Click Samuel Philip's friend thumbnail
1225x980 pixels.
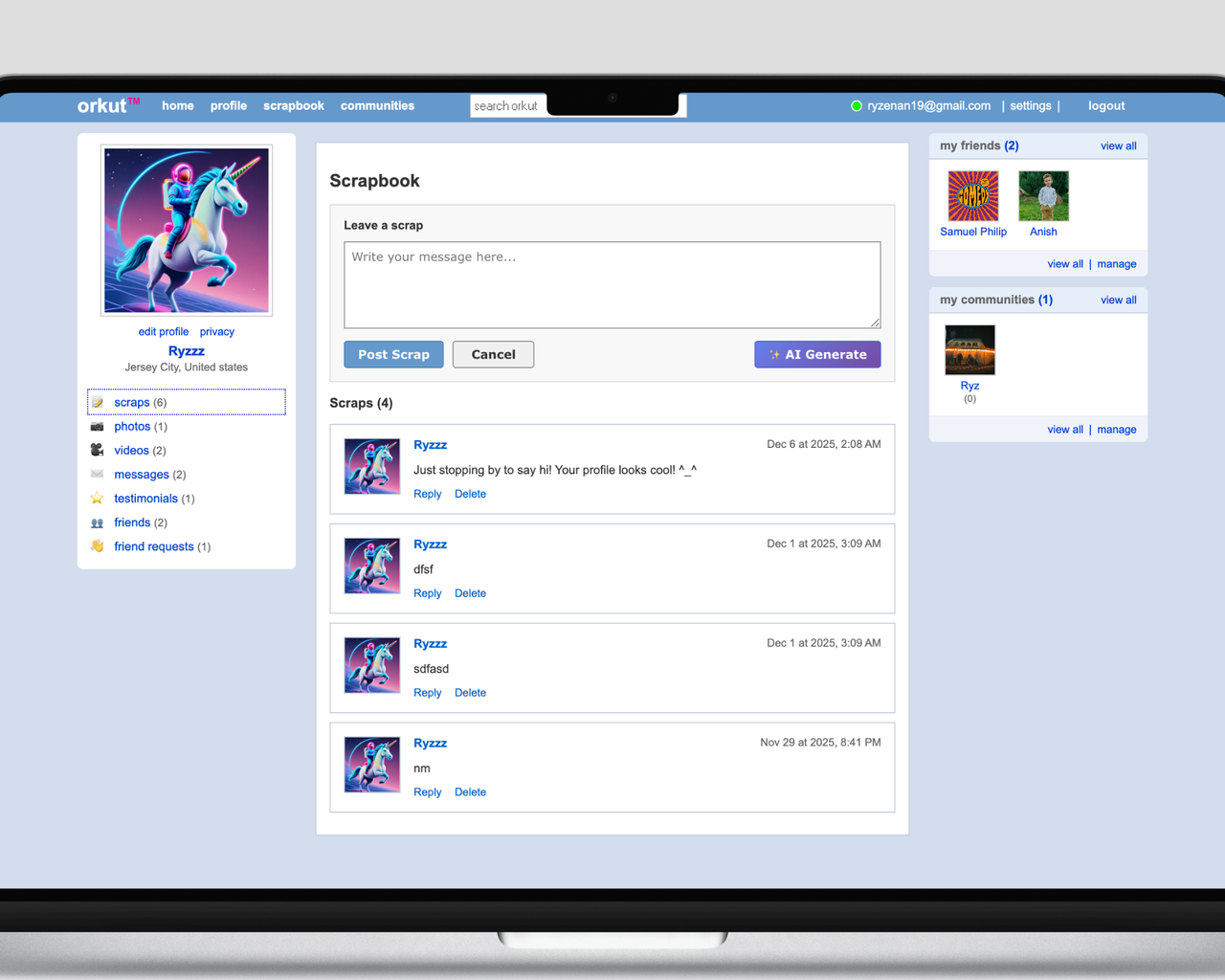(973, 196)
